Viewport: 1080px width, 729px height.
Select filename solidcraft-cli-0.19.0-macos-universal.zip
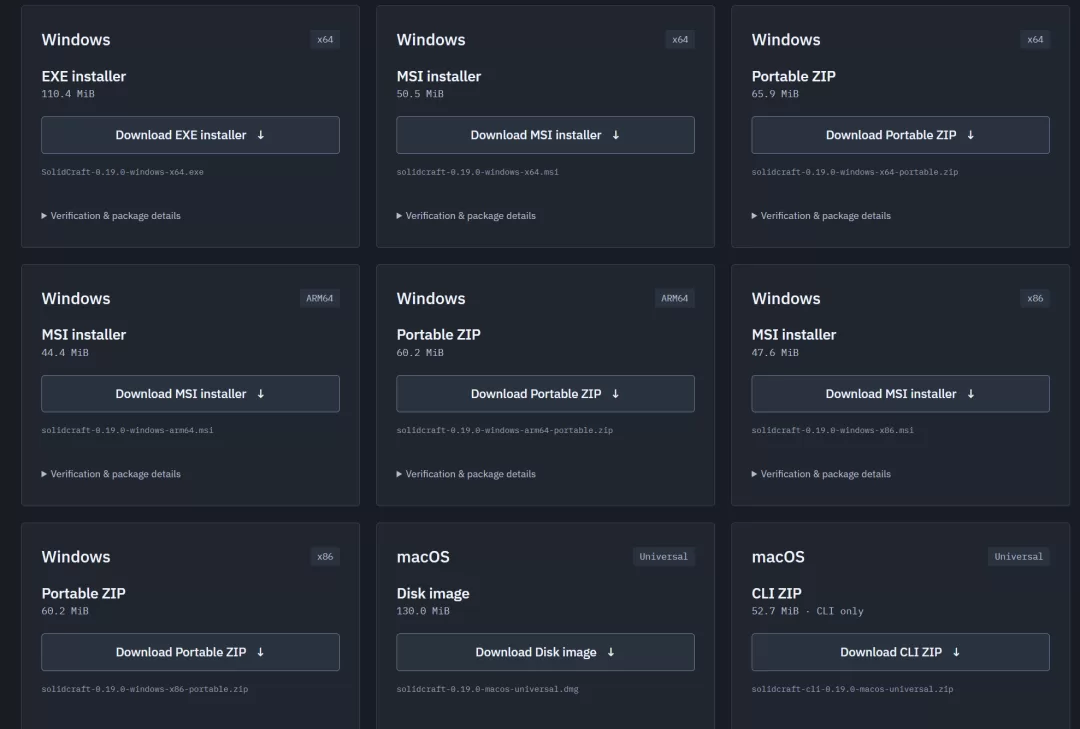(853, 689)
